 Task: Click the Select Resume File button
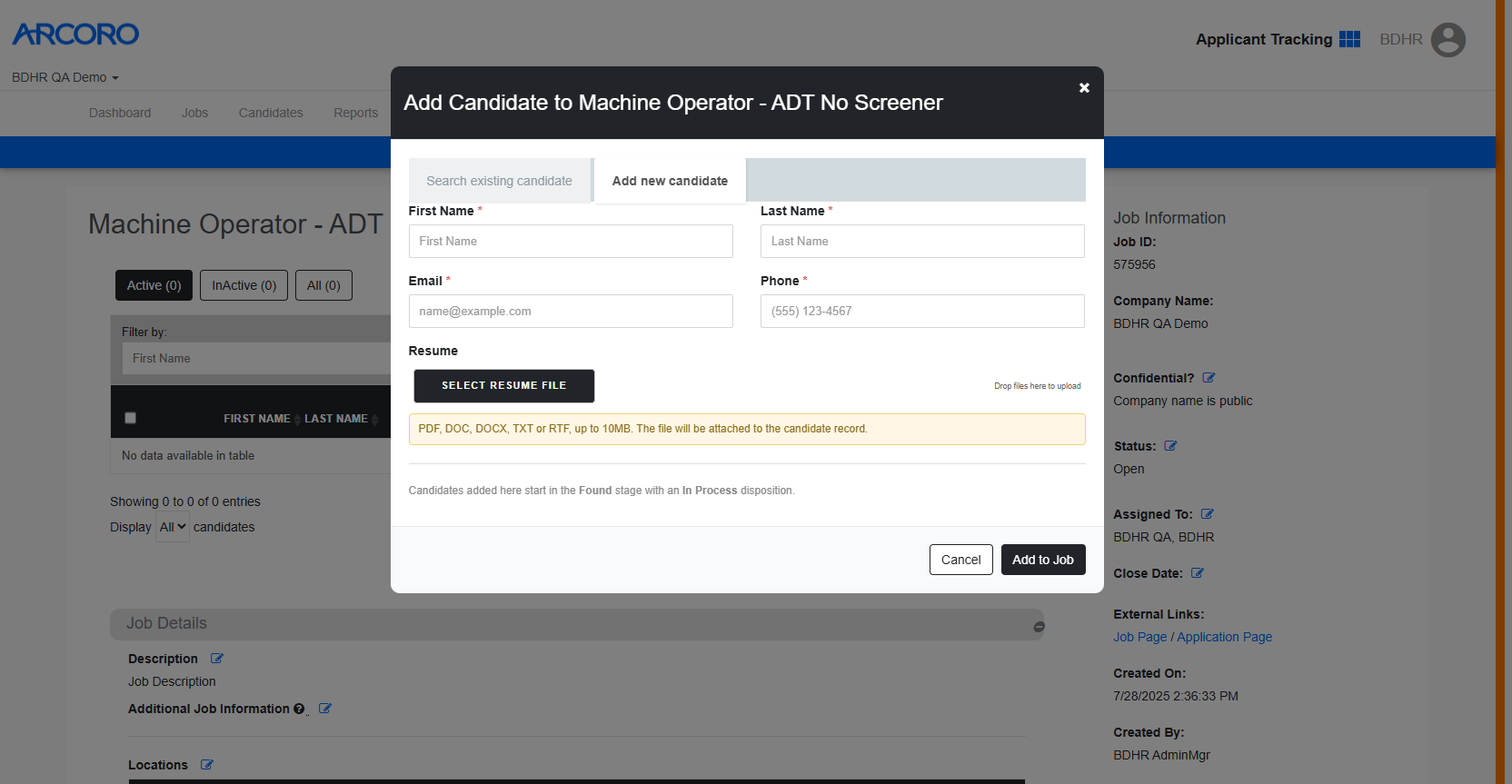(x=504, y=385)
